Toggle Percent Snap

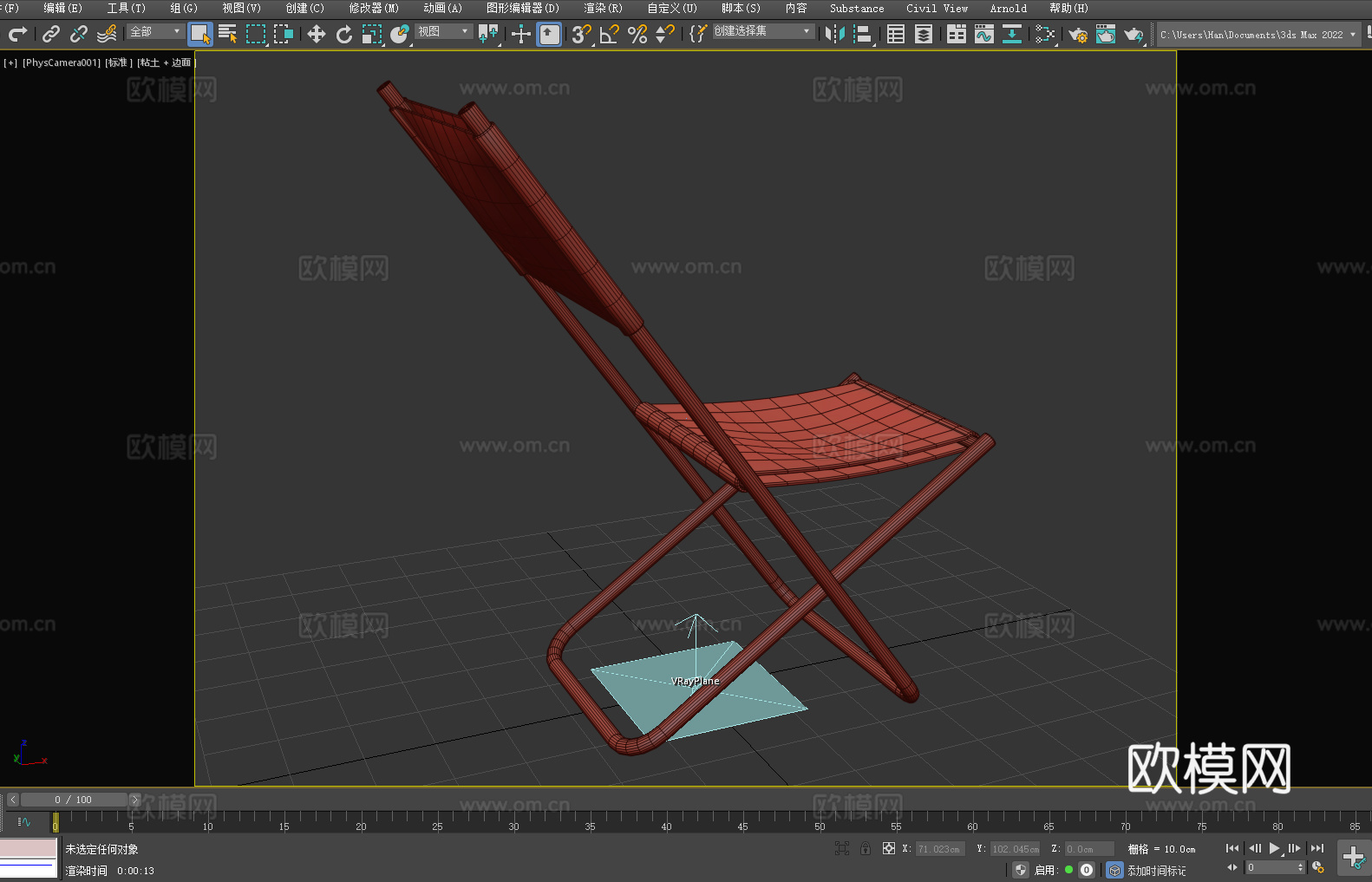pyautogui.click(x=637, y=34)
